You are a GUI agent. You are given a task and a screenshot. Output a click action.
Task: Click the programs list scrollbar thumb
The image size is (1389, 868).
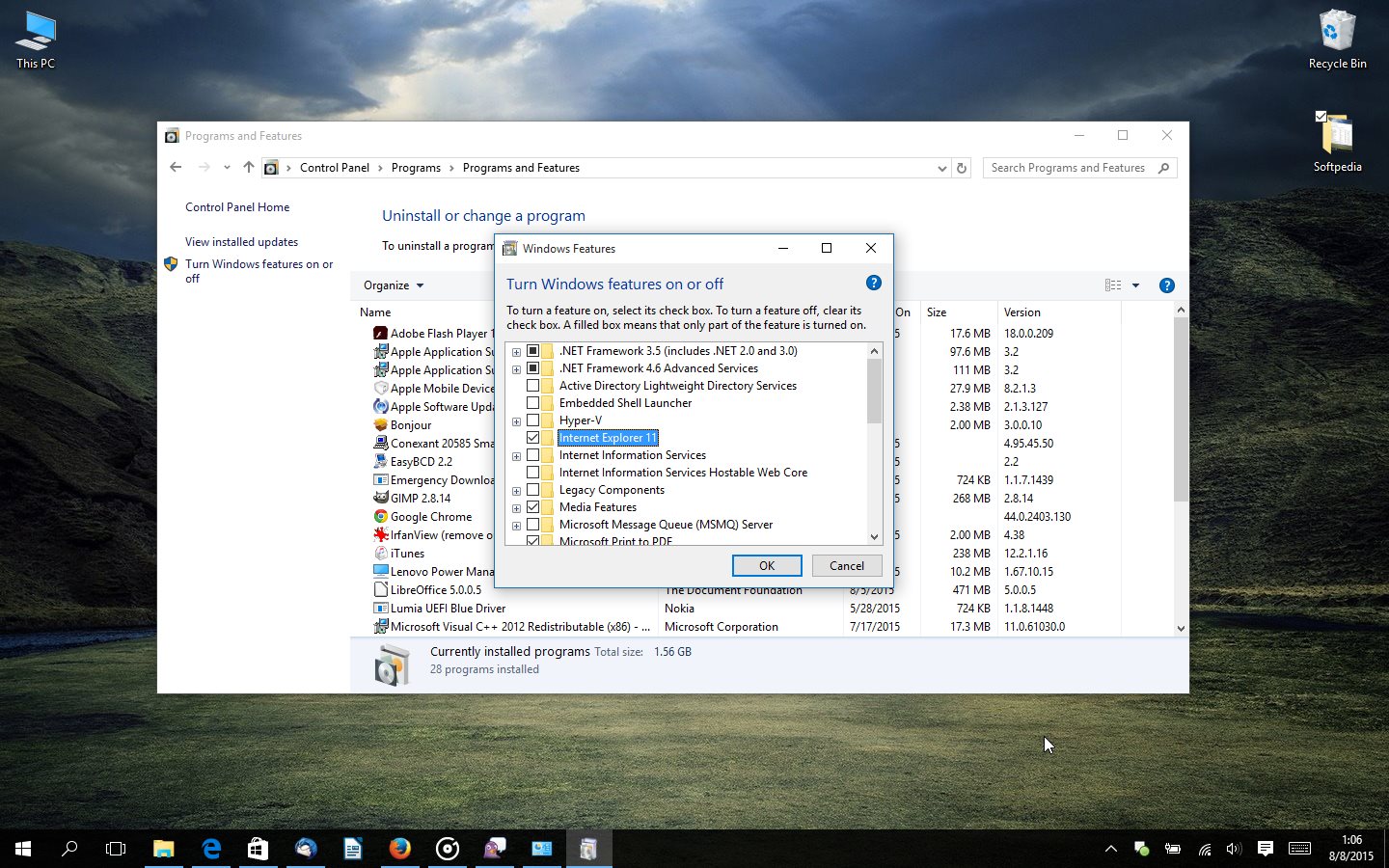coord(1181,409)
